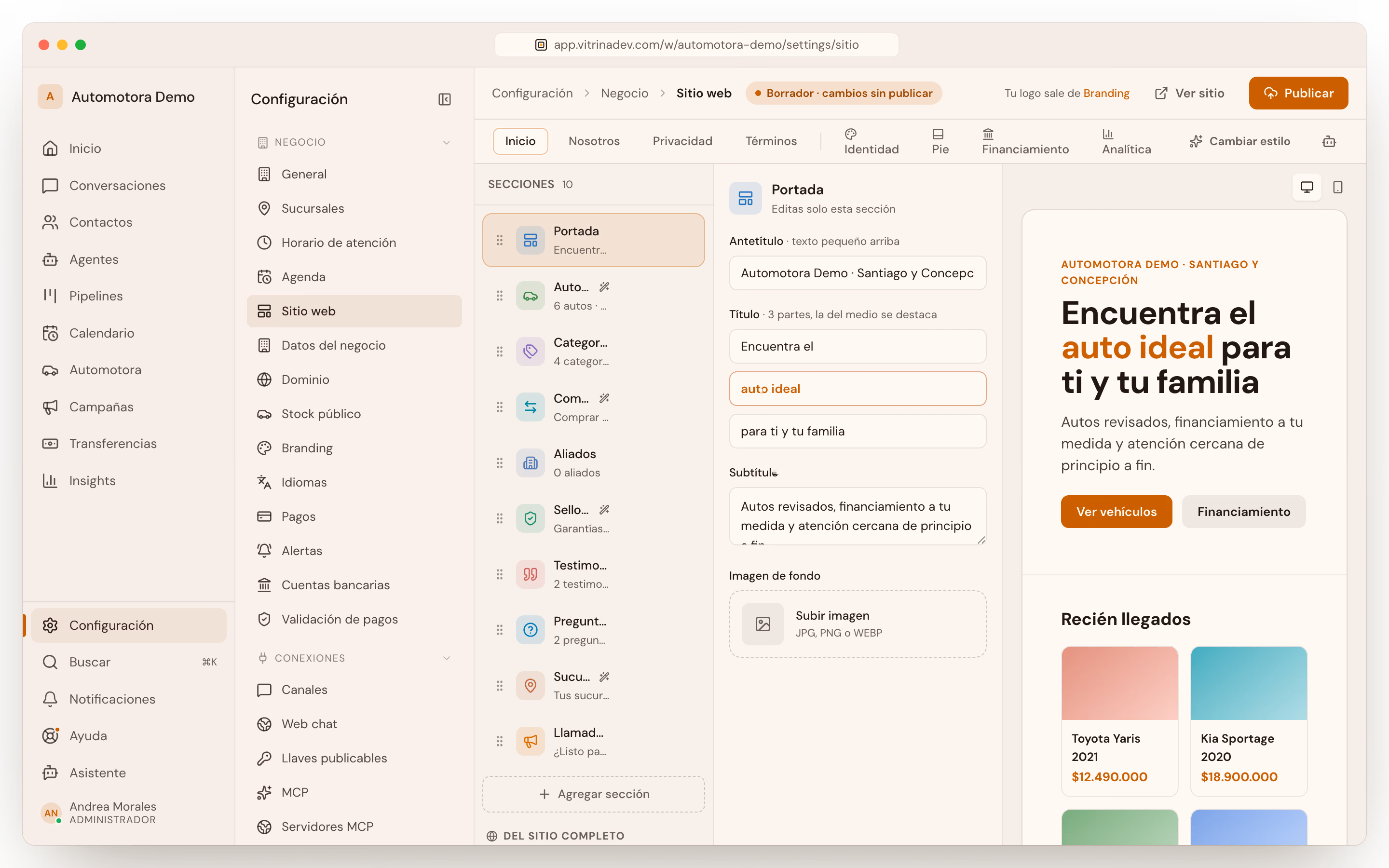Go to Agentes in the main sidebar
This screenshot has height=868, width=1389.
129,259
